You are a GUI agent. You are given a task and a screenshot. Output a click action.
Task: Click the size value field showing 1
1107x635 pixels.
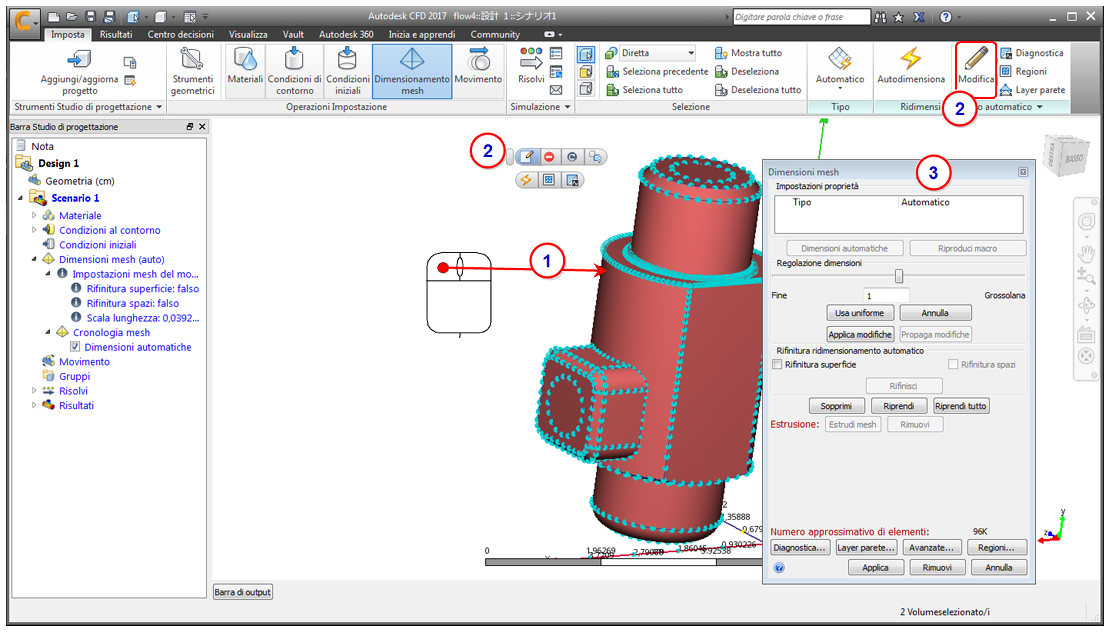(886, 295)
